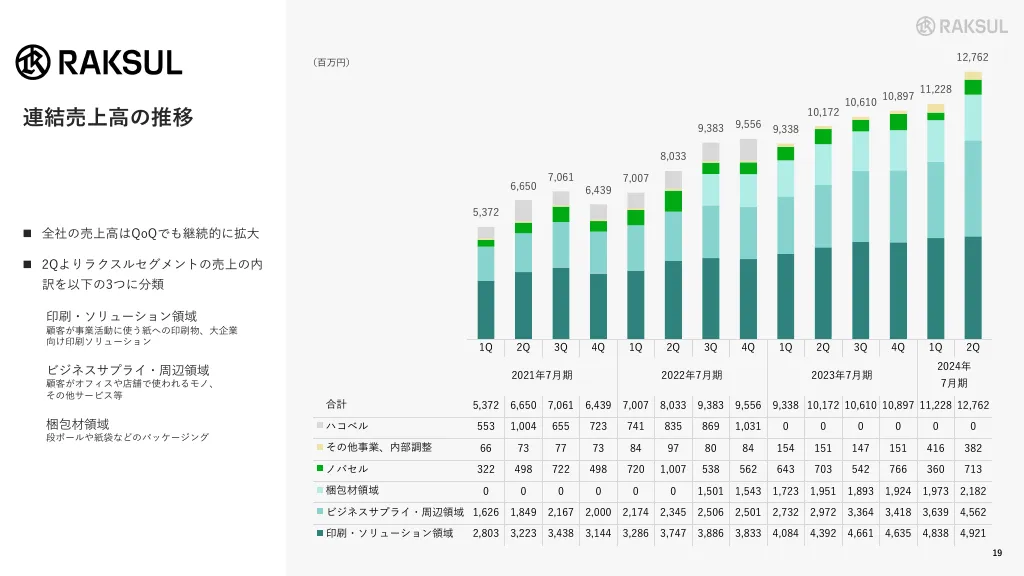
Task: Click the その他事業、内部調整 legend color square
Action: click(x=320, y=447)
